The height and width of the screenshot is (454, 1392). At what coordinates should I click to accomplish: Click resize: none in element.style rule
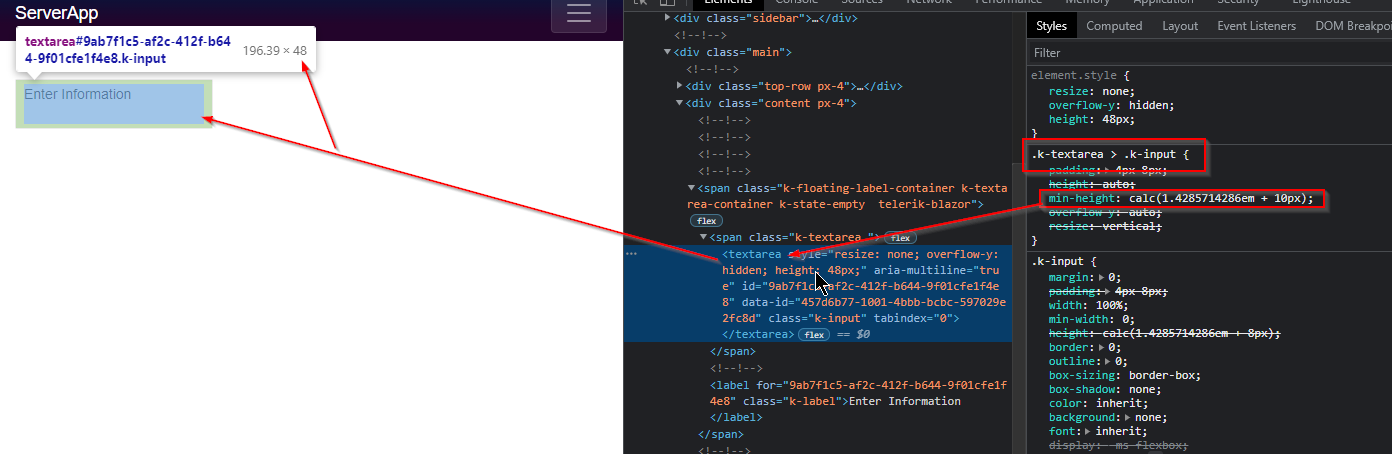coord(1092,90)
